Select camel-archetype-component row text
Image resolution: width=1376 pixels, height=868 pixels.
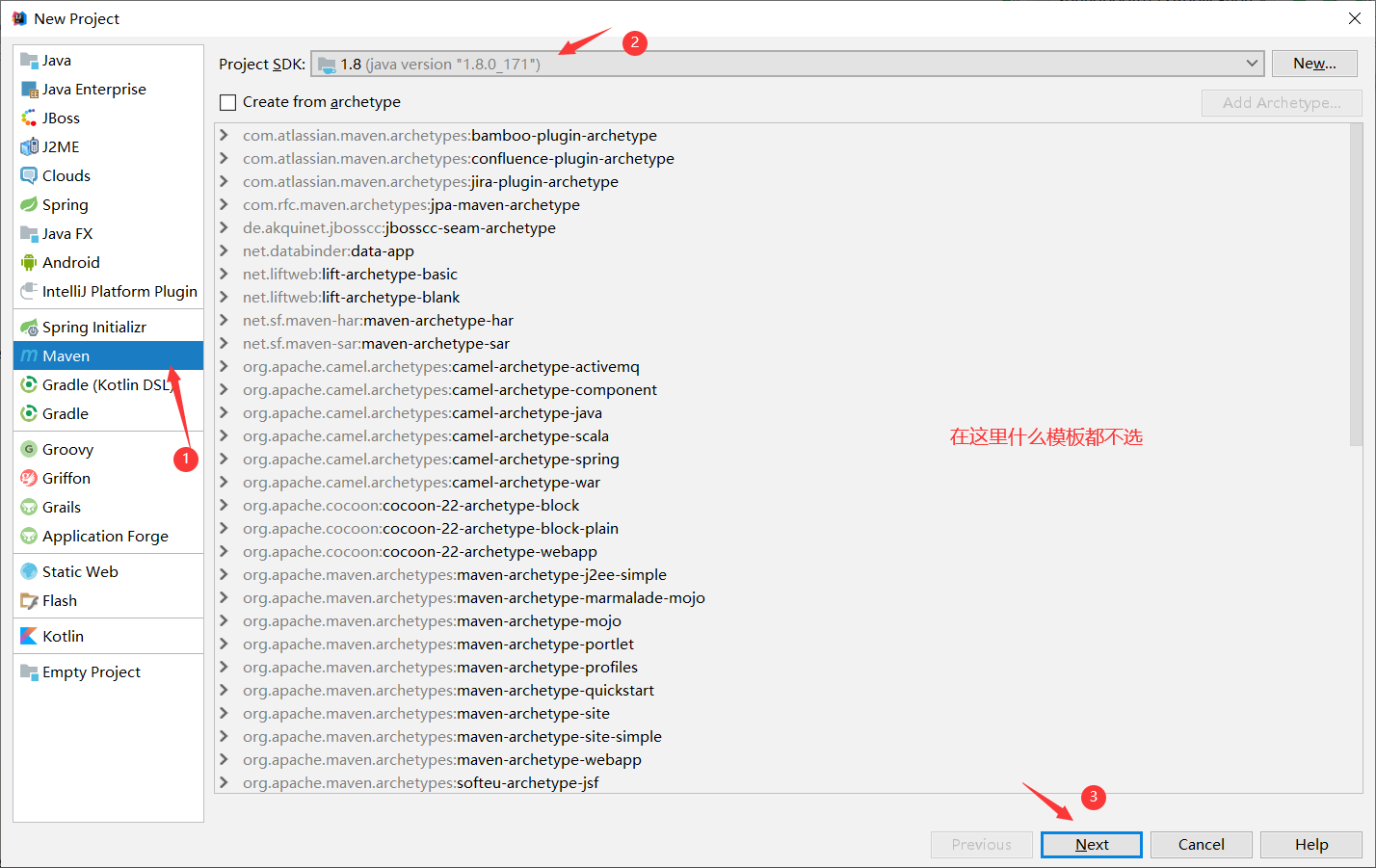click(450, 390)
